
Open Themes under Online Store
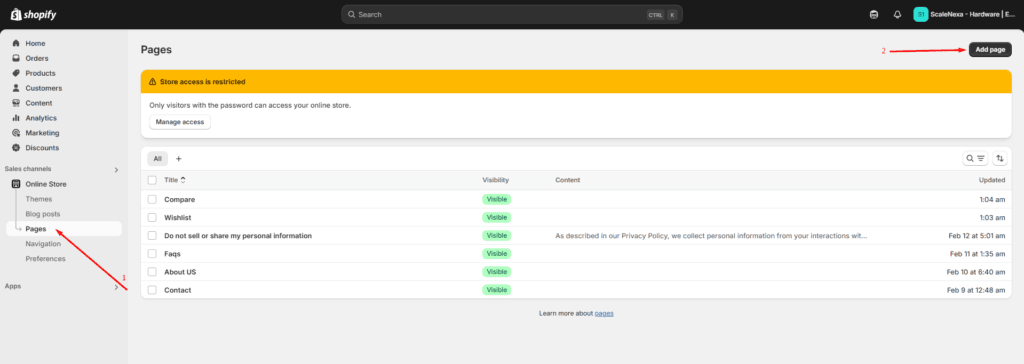pos(39,199)
